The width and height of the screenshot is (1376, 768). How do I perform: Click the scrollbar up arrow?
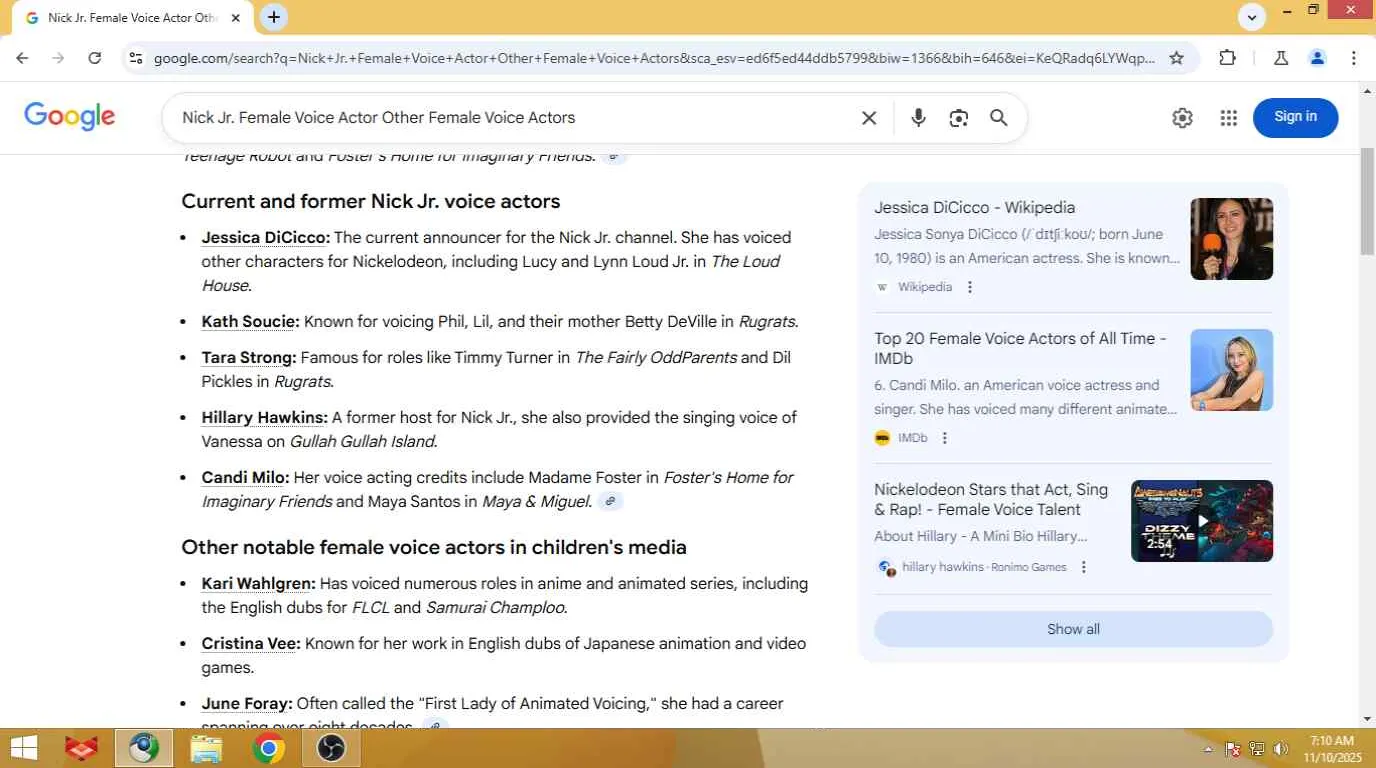[x=1367, y=91]
